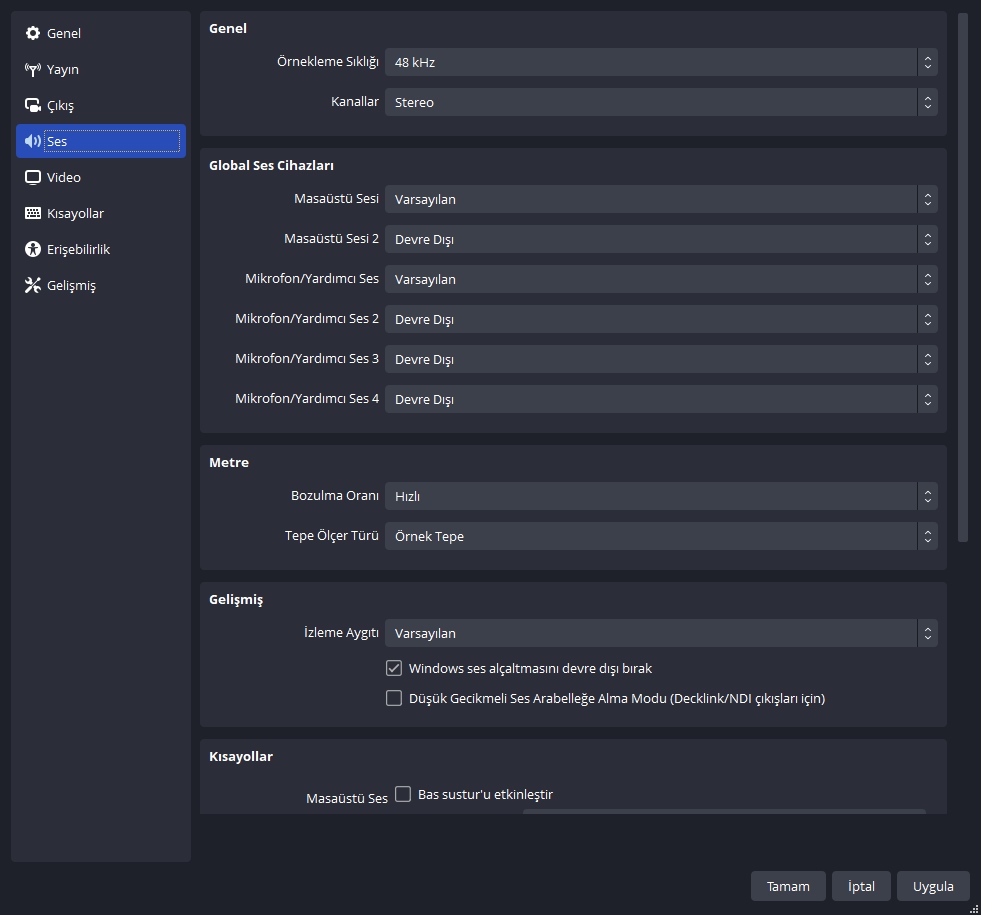Click the Gelişmiş tools icon

(33, 285)
